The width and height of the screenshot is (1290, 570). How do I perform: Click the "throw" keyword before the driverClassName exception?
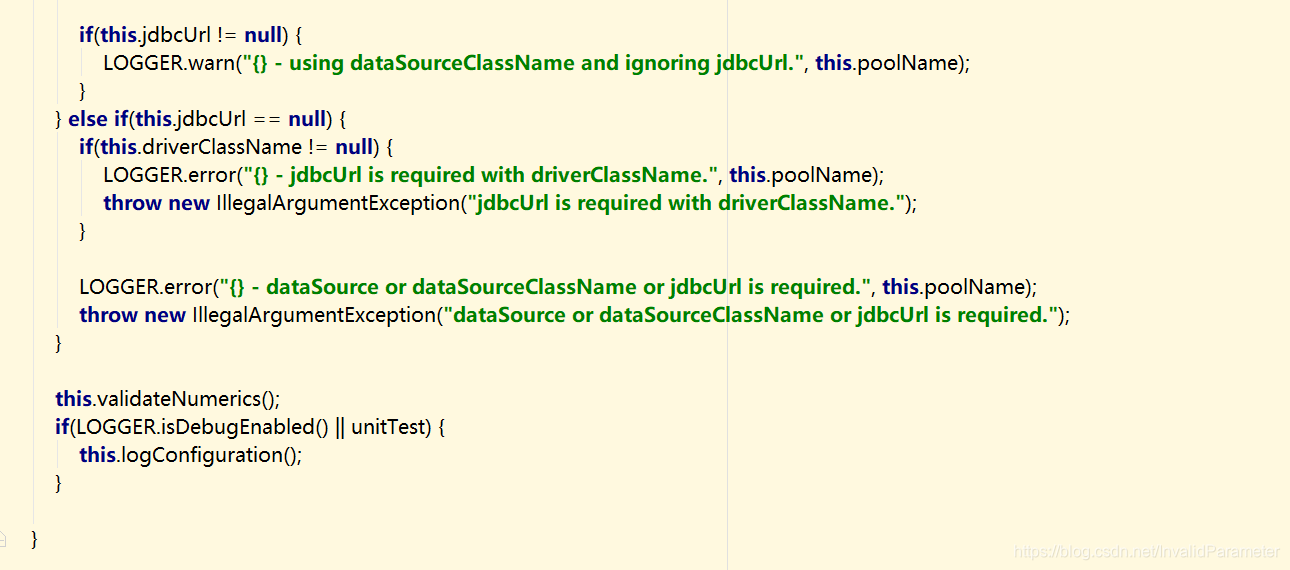(x=132, y=203)
